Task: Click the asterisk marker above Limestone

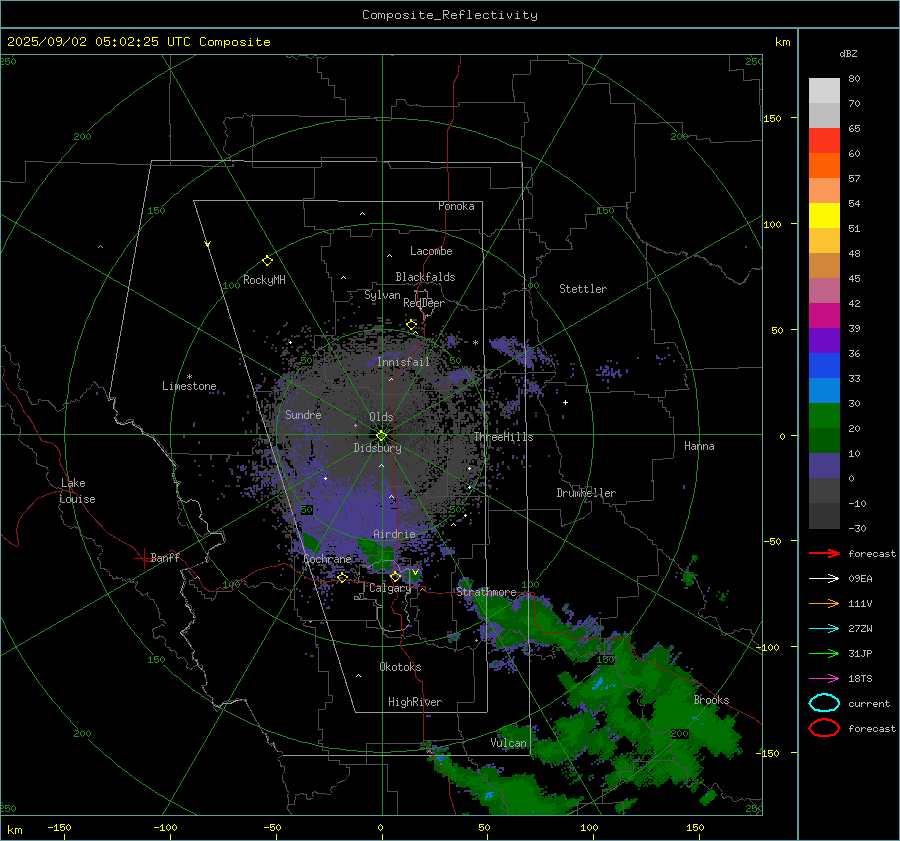Action: tap(189, 377)
